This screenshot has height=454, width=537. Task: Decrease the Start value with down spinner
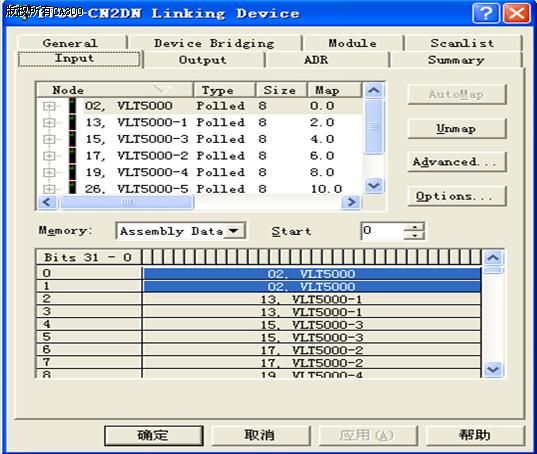click(x=415, y=235)
